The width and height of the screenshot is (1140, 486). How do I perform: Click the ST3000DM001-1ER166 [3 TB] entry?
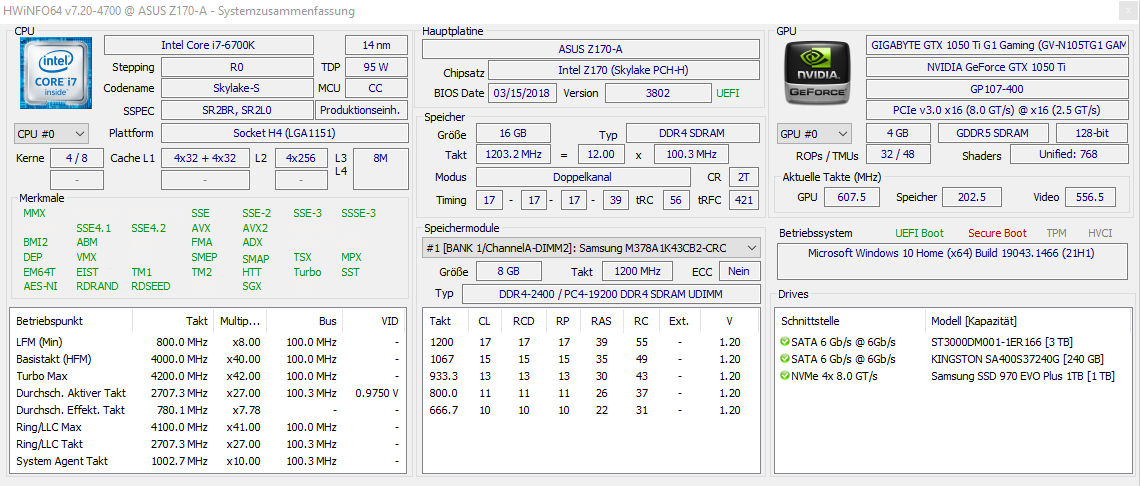(x=1002, y=342)
